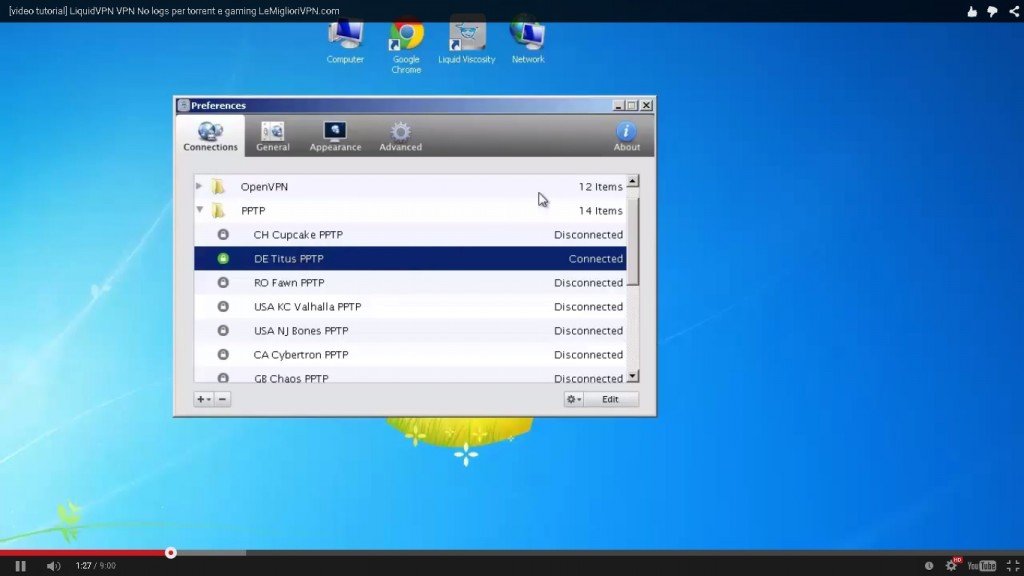This screenshot has width=1024, height=576.
Task: Click the lock icon for RO Fawn PPTP
Action: pos(223,283)
